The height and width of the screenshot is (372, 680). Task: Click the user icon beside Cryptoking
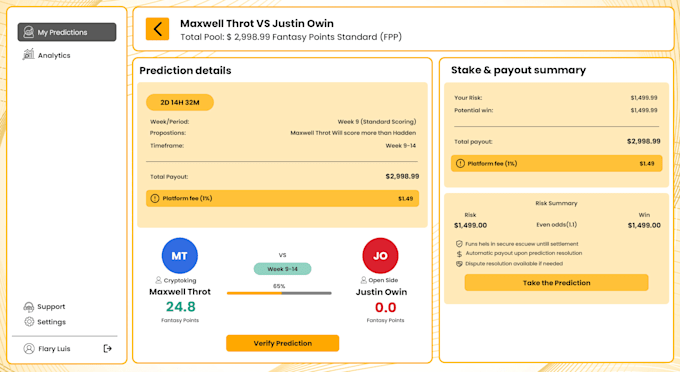[x=158, y=280]
